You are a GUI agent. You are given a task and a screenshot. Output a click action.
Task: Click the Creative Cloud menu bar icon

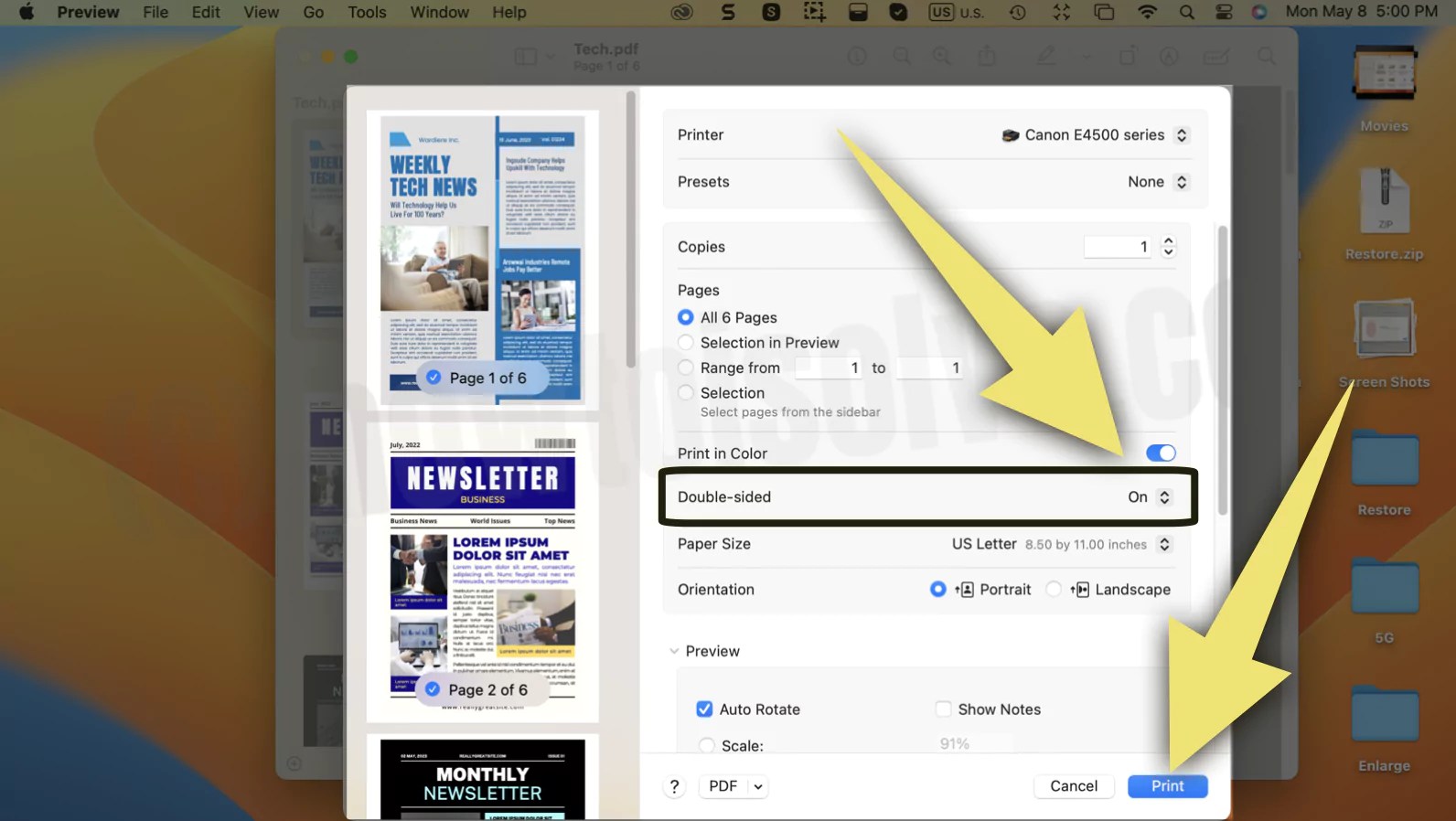pos(681,12)
